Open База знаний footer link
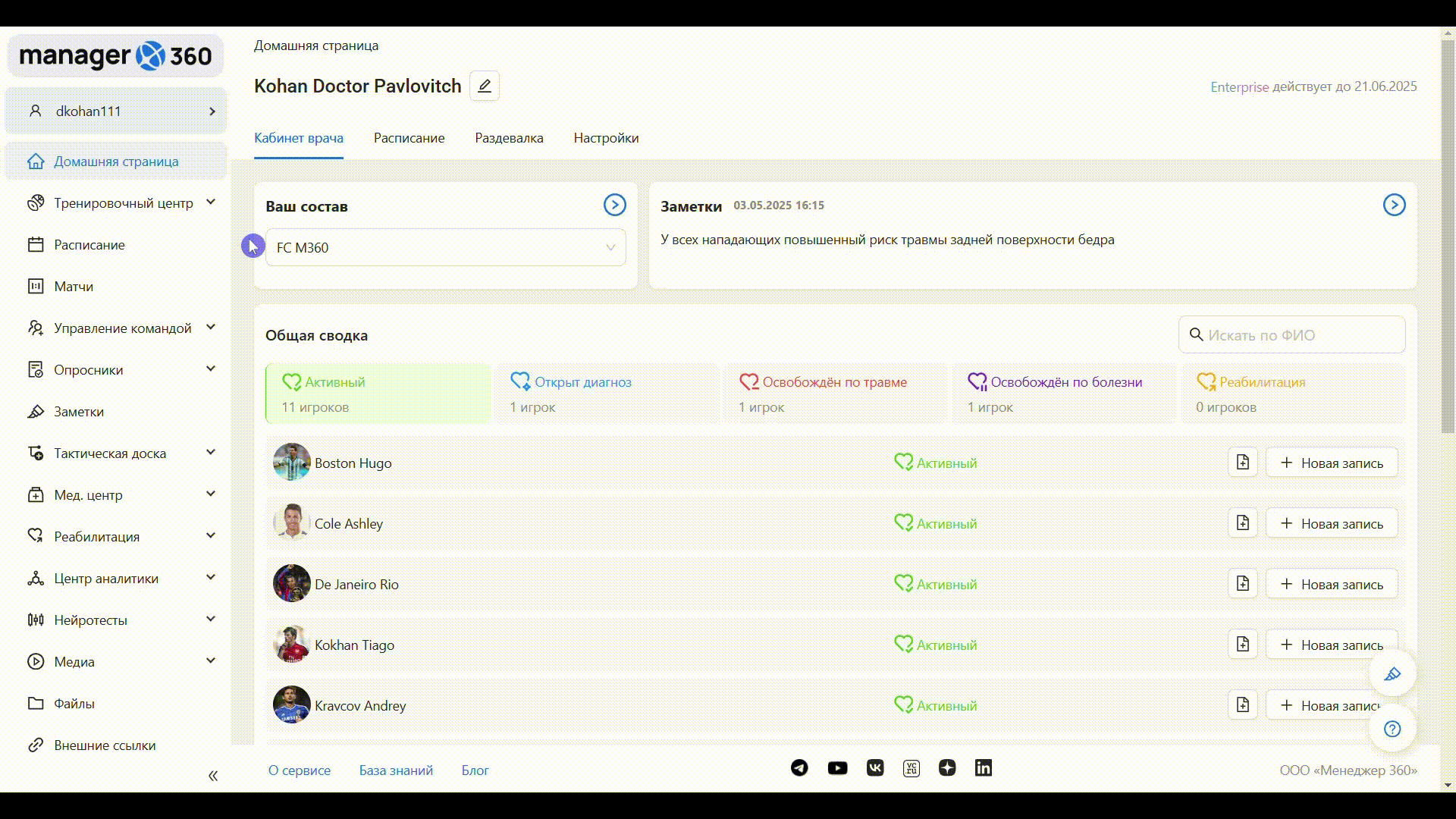This screenshot has height=819, width=1456. coord(396,770)
